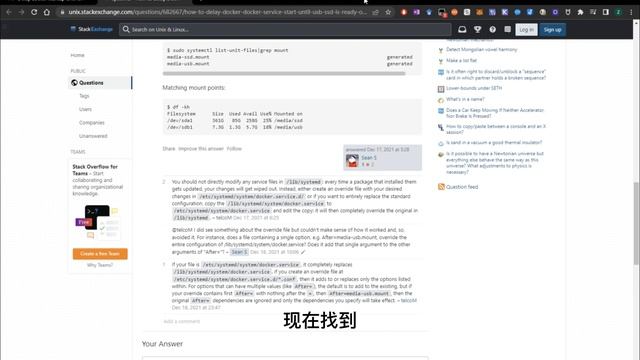The height and width of the screenshot is (360, 640).
Task: Click Add a comment link
Action: click(x=182, y=321)
